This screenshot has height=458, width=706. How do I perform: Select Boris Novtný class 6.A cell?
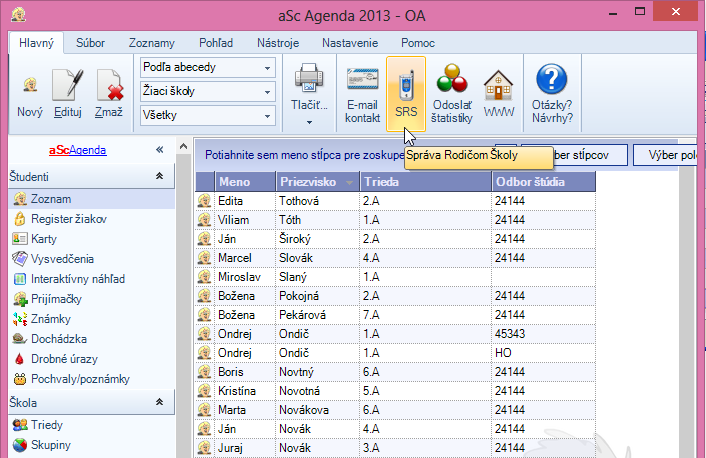point(425,372)
